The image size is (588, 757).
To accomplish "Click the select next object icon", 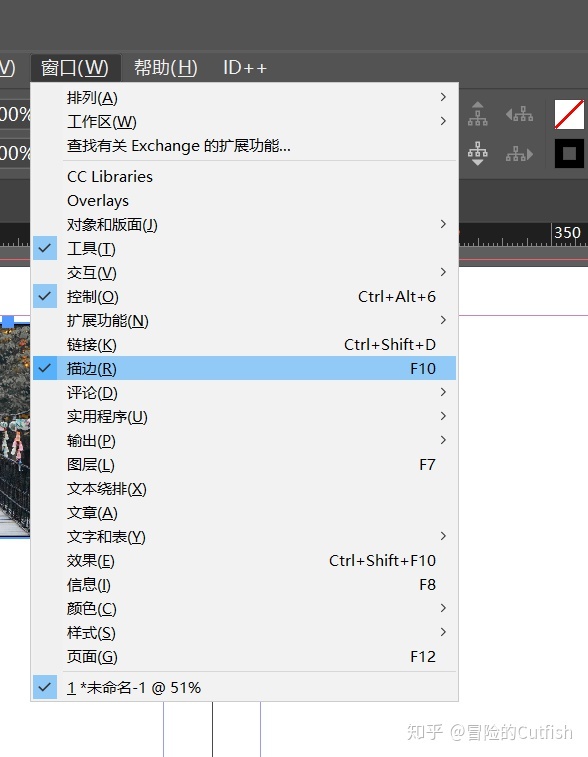I will (x=519, y=154).
